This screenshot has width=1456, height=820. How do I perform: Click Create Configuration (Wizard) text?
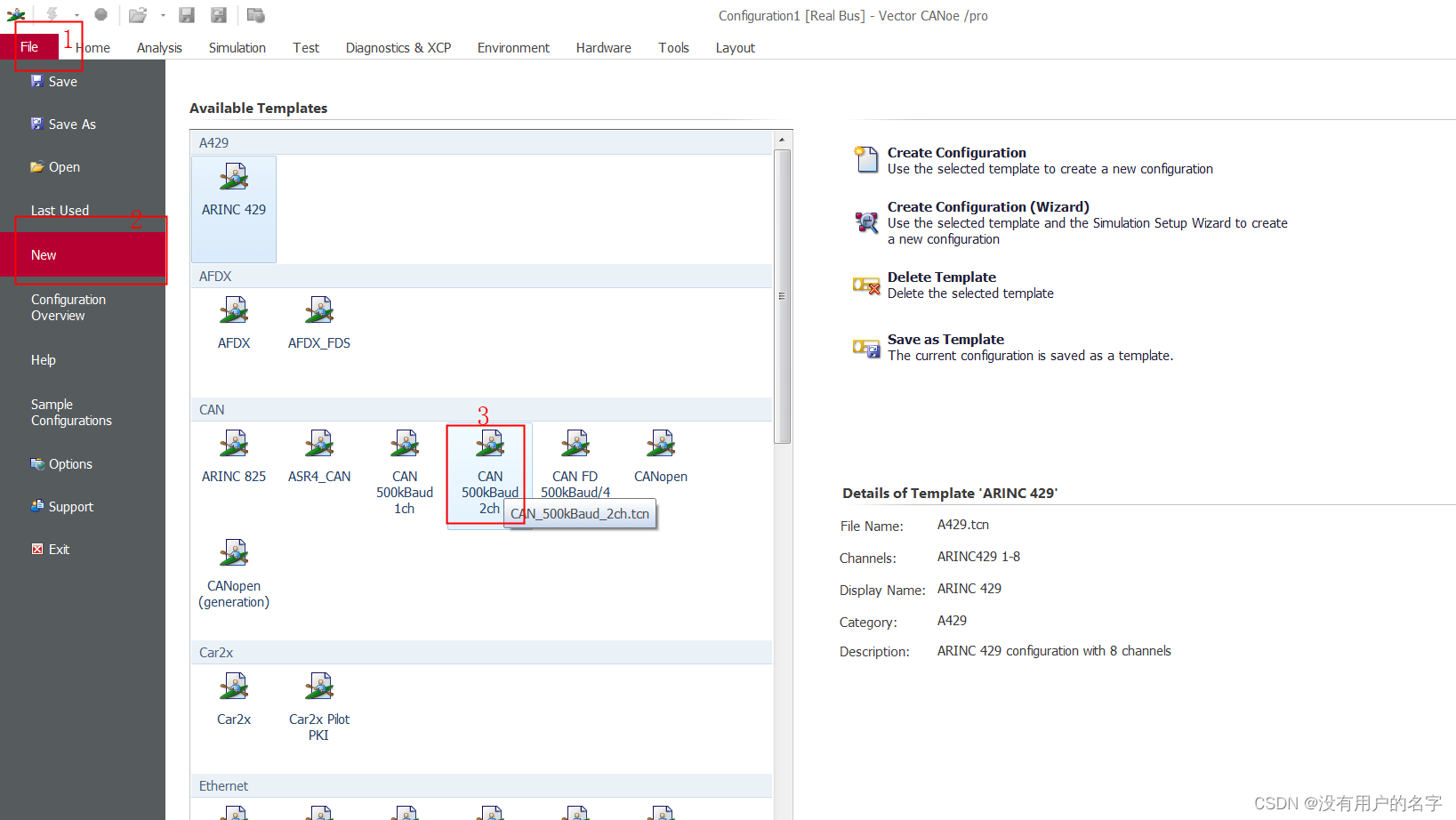pyautogui.click(x=988, y=207)
